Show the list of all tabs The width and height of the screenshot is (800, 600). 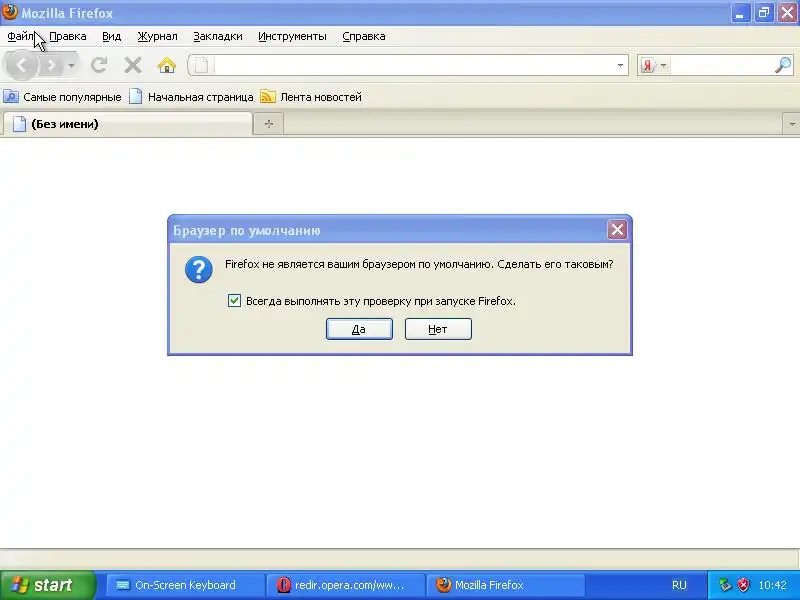[791, 124]
